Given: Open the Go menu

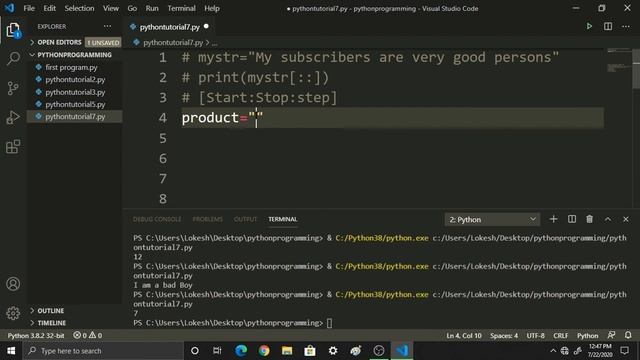Looking at the screenshot, I should pos(132,8).
